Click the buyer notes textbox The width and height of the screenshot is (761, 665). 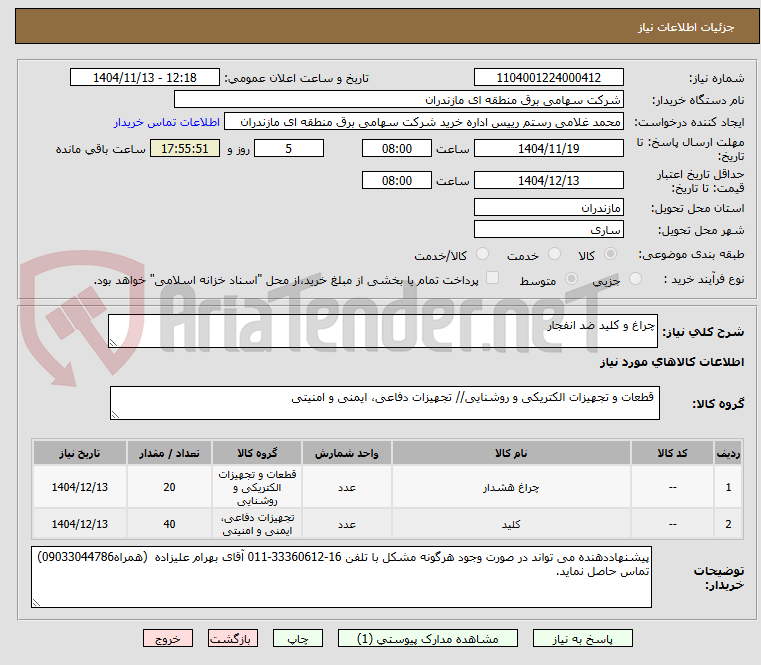[x=341, y=577]
